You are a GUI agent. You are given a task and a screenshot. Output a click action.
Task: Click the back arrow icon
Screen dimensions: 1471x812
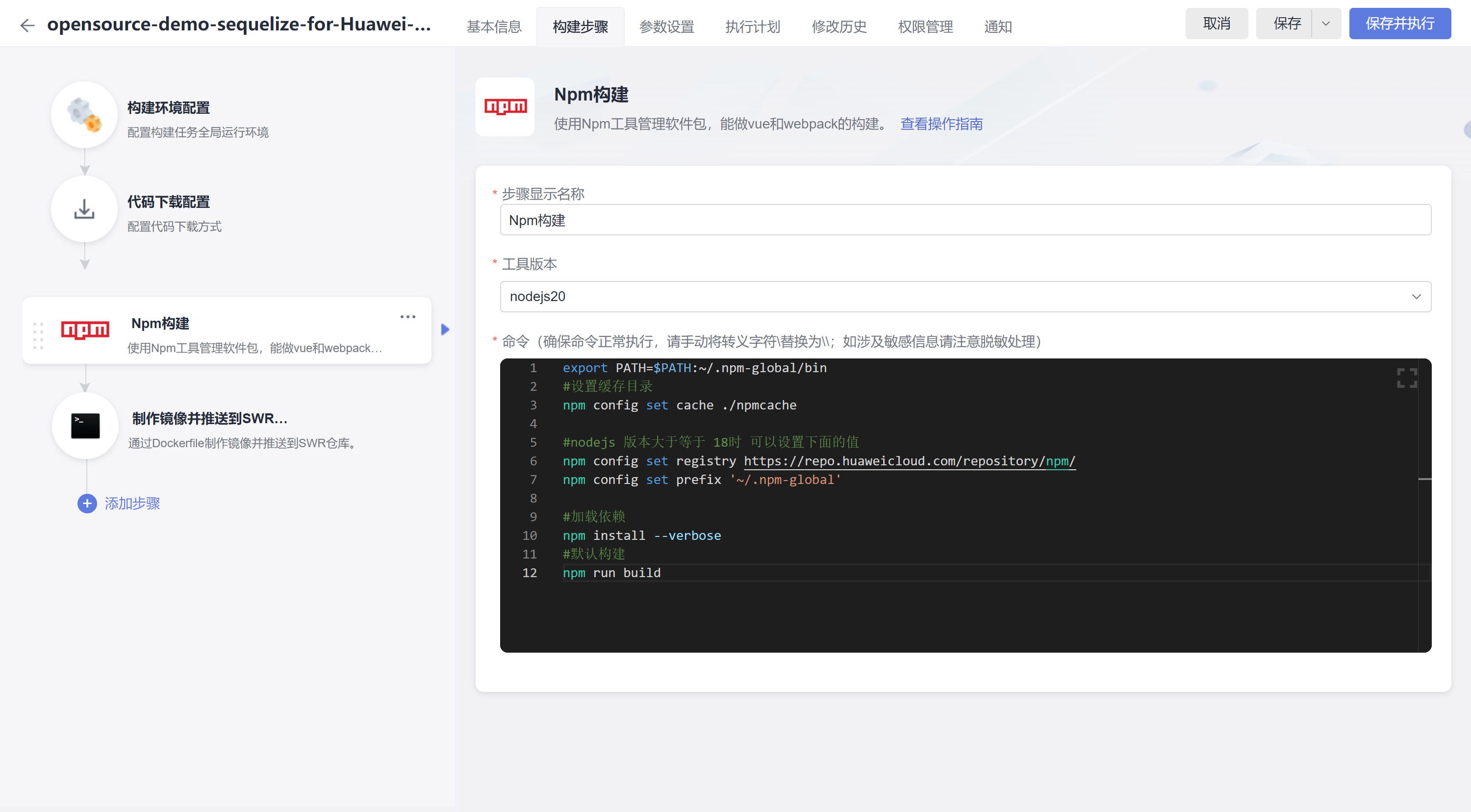tap(27, 25)
